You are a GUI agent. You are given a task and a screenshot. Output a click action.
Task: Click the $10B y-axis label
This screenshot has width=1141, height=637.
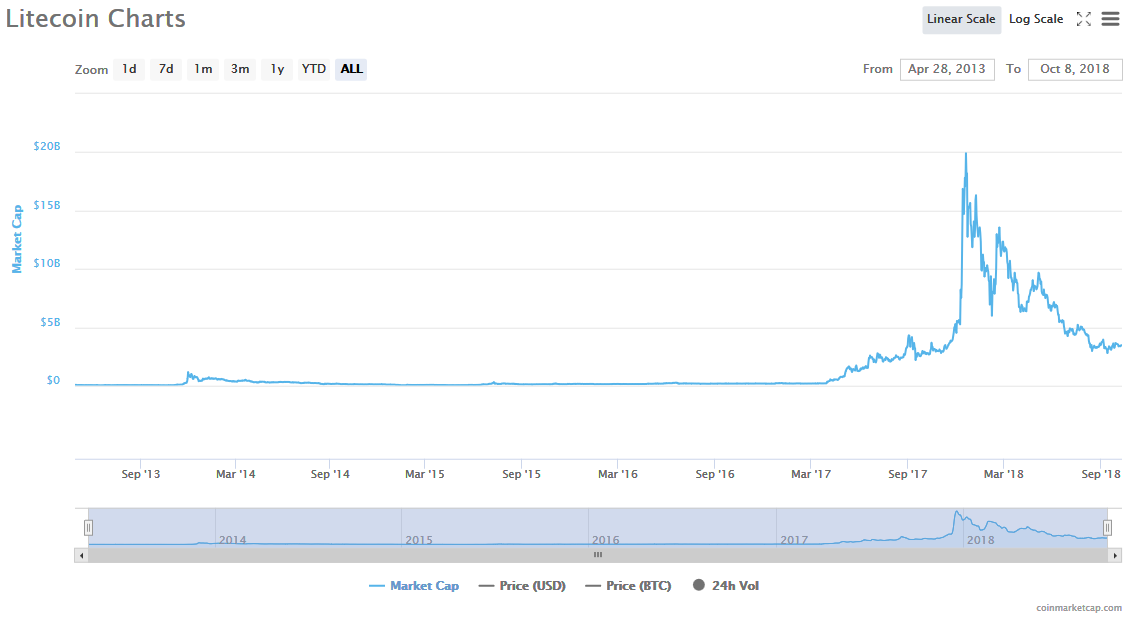(47, 264)
